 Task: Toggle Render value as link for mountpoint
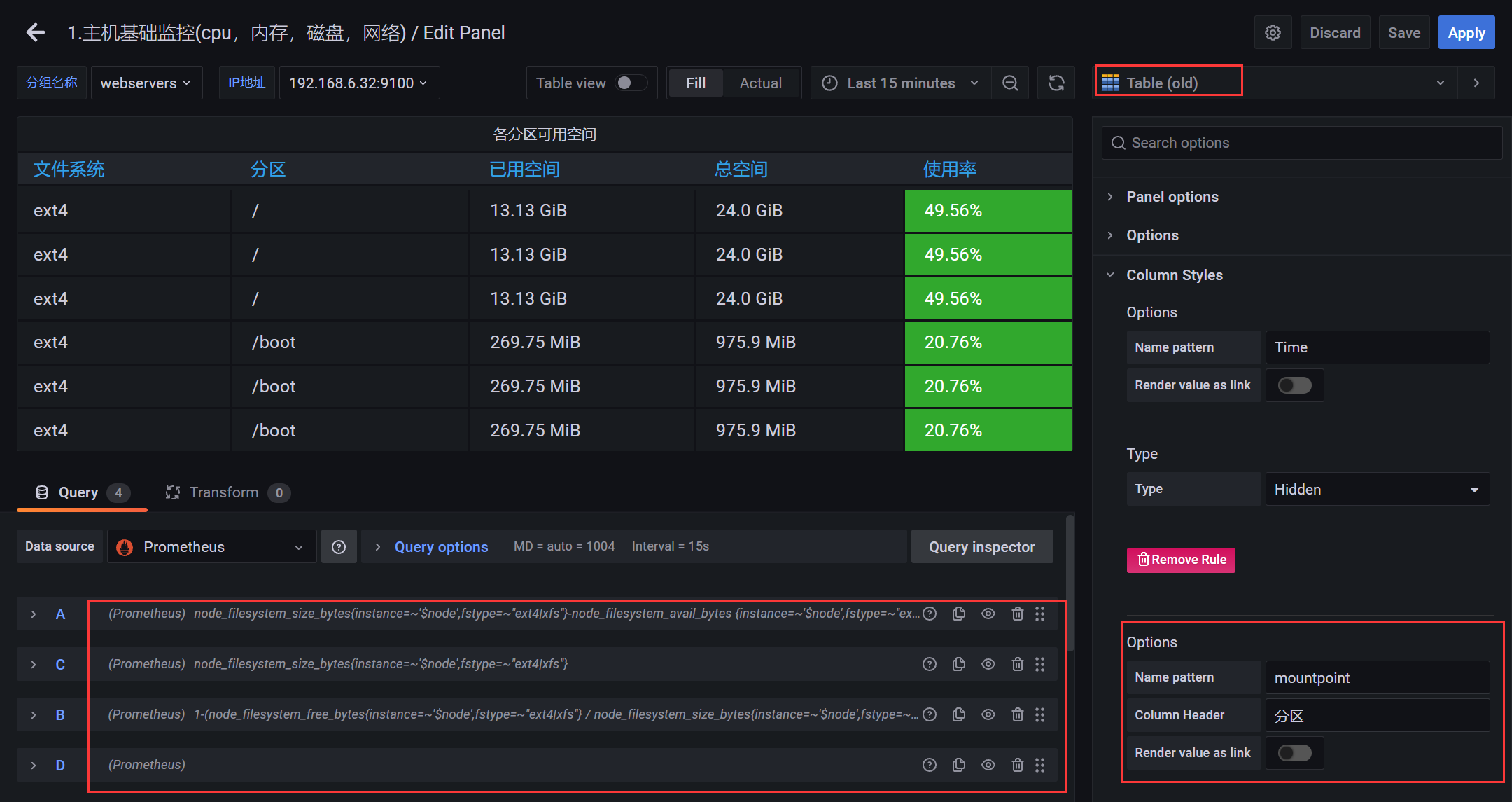click(1294, 753)
